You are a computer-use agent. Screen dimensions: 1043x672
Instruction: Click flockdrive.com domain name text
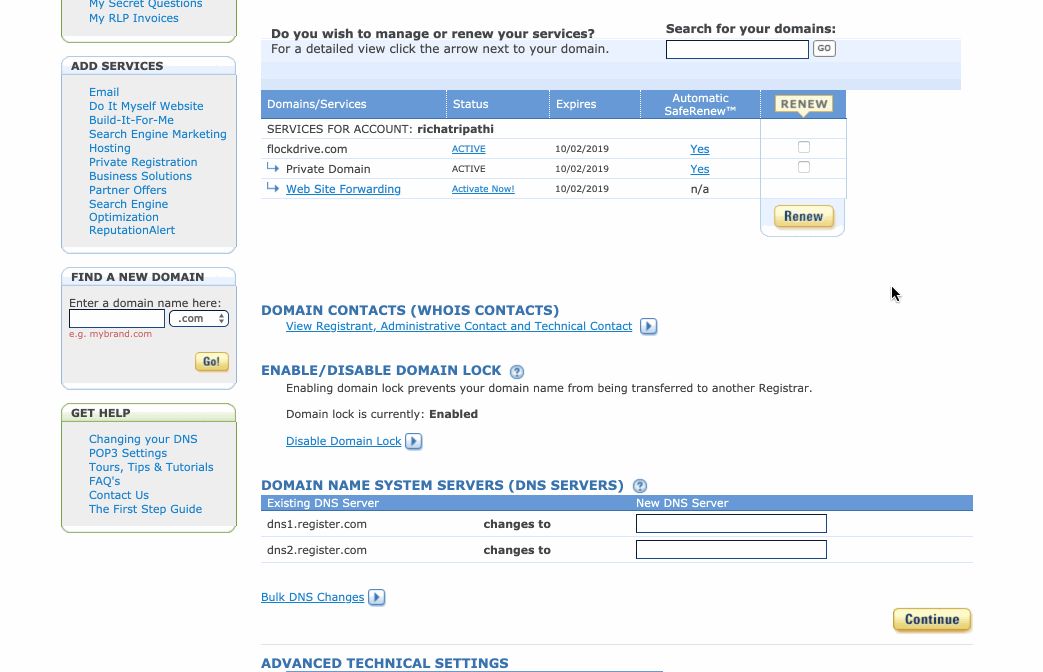pos(307,149)
